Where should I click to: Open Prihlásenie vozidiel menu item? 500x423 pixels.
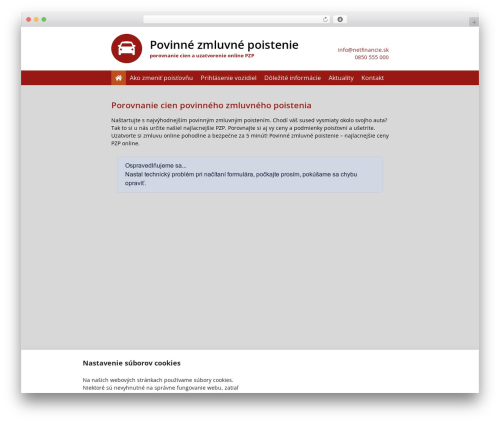pyautogui.click(x=228, y=78)
